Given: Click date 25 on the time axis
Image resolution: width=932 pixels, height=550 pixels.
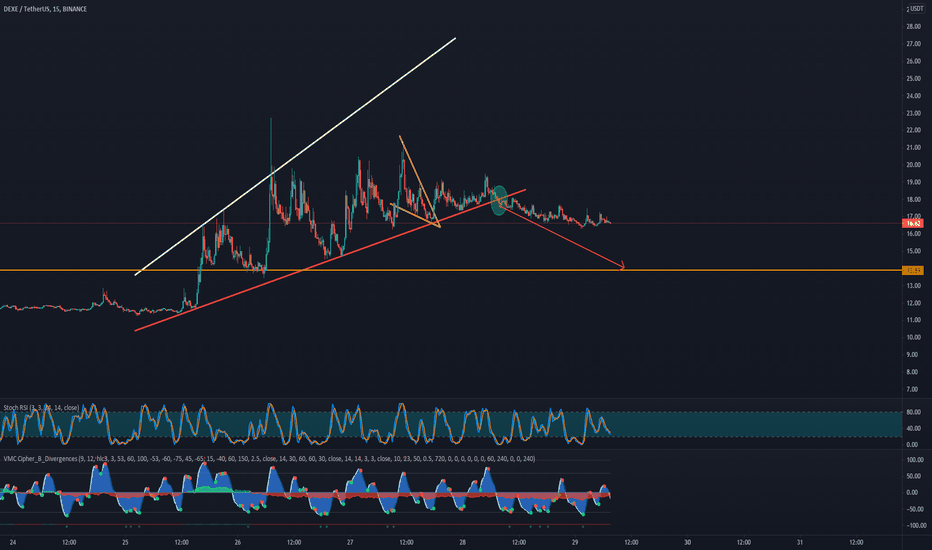Looking at the screenshot, I should pos(125,542).
